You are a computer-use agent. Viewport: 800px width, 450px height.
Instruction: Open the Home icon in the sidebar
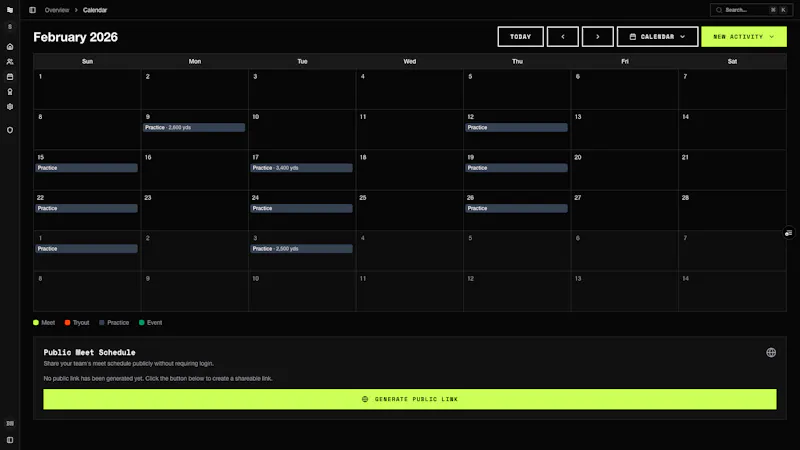point(10,46)
